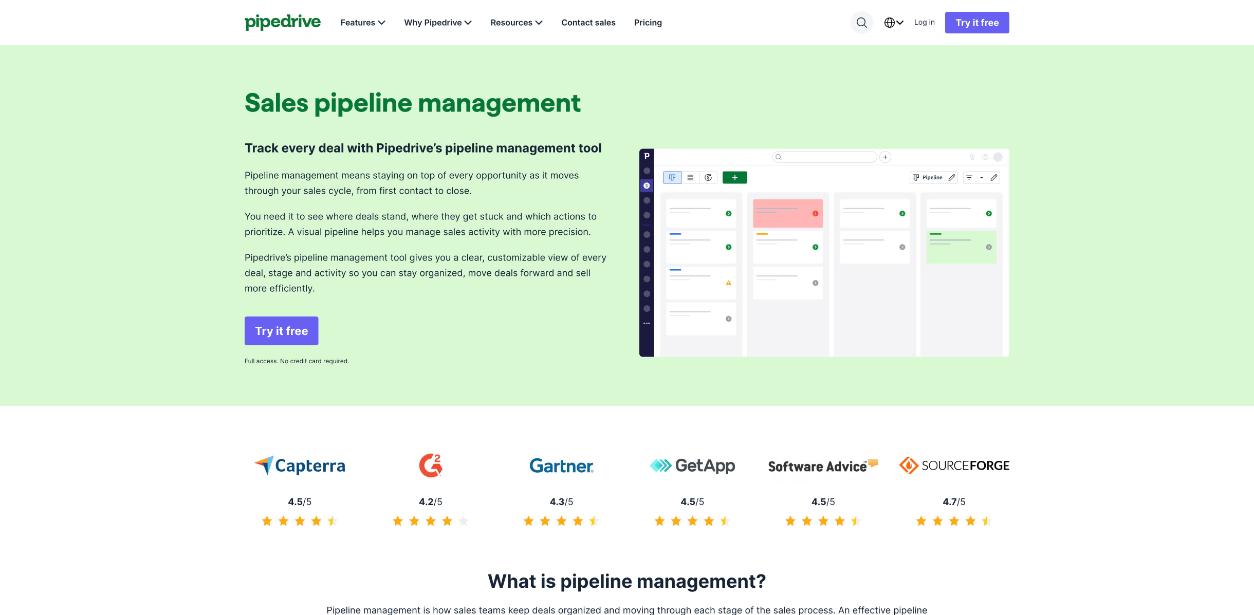
Task: Click the Gartner logo
Action: click(x=561, y=465)
